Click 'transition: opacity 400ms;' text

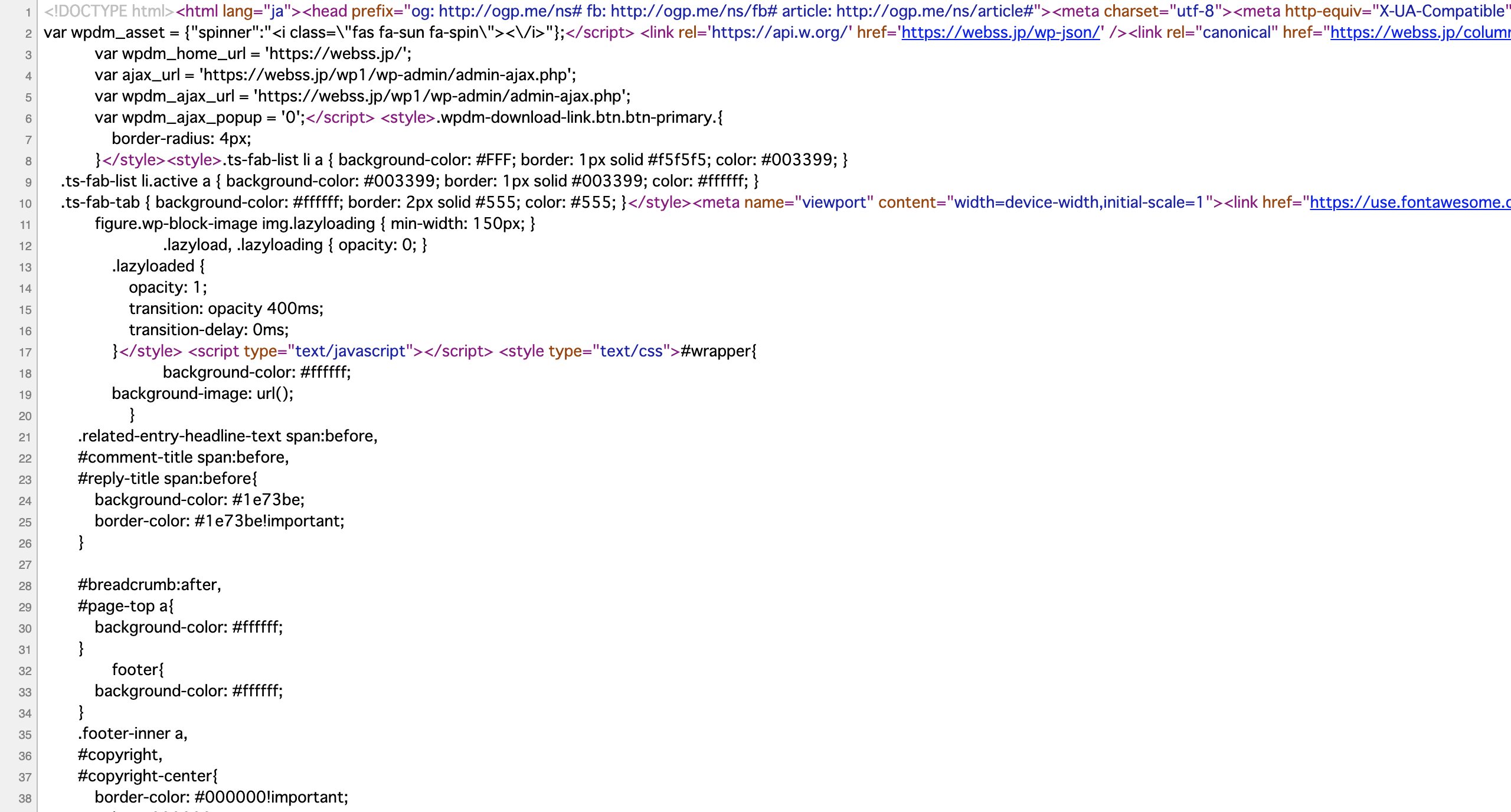point(226,309)
